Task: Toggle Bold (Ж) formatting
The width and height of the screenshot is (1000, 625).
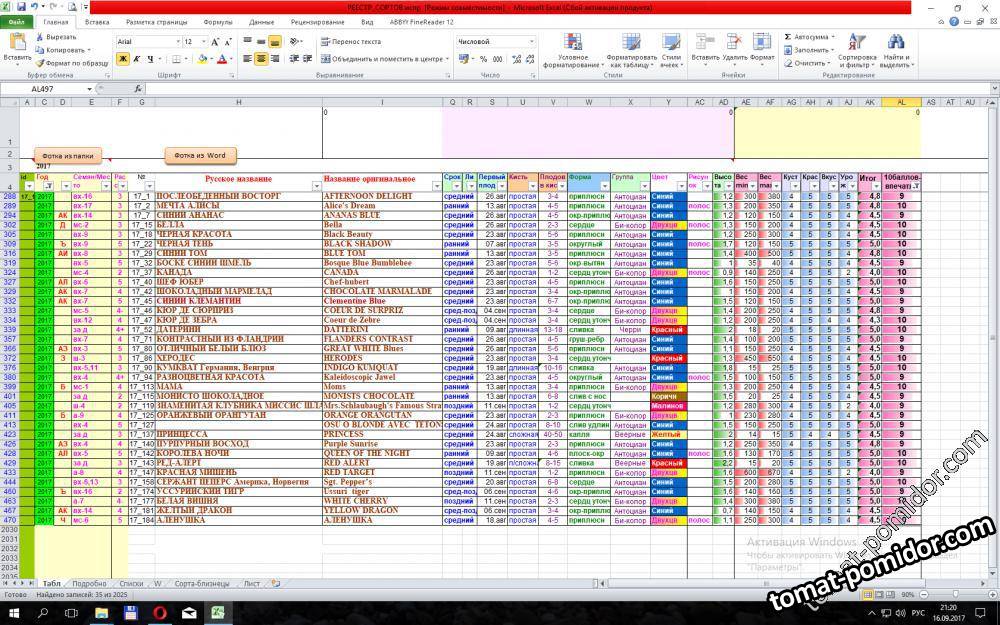Action: point(123,59)
